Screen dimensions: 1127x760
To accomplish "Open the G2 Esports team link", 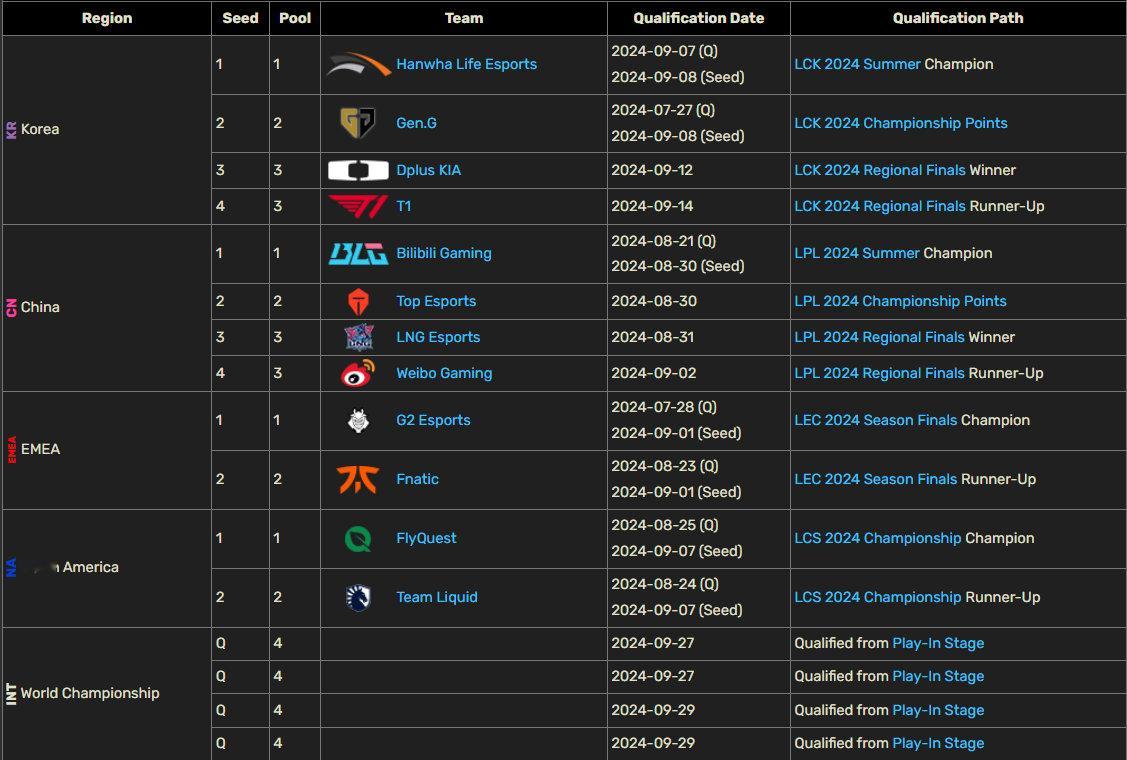I will [x=433, y=420].
